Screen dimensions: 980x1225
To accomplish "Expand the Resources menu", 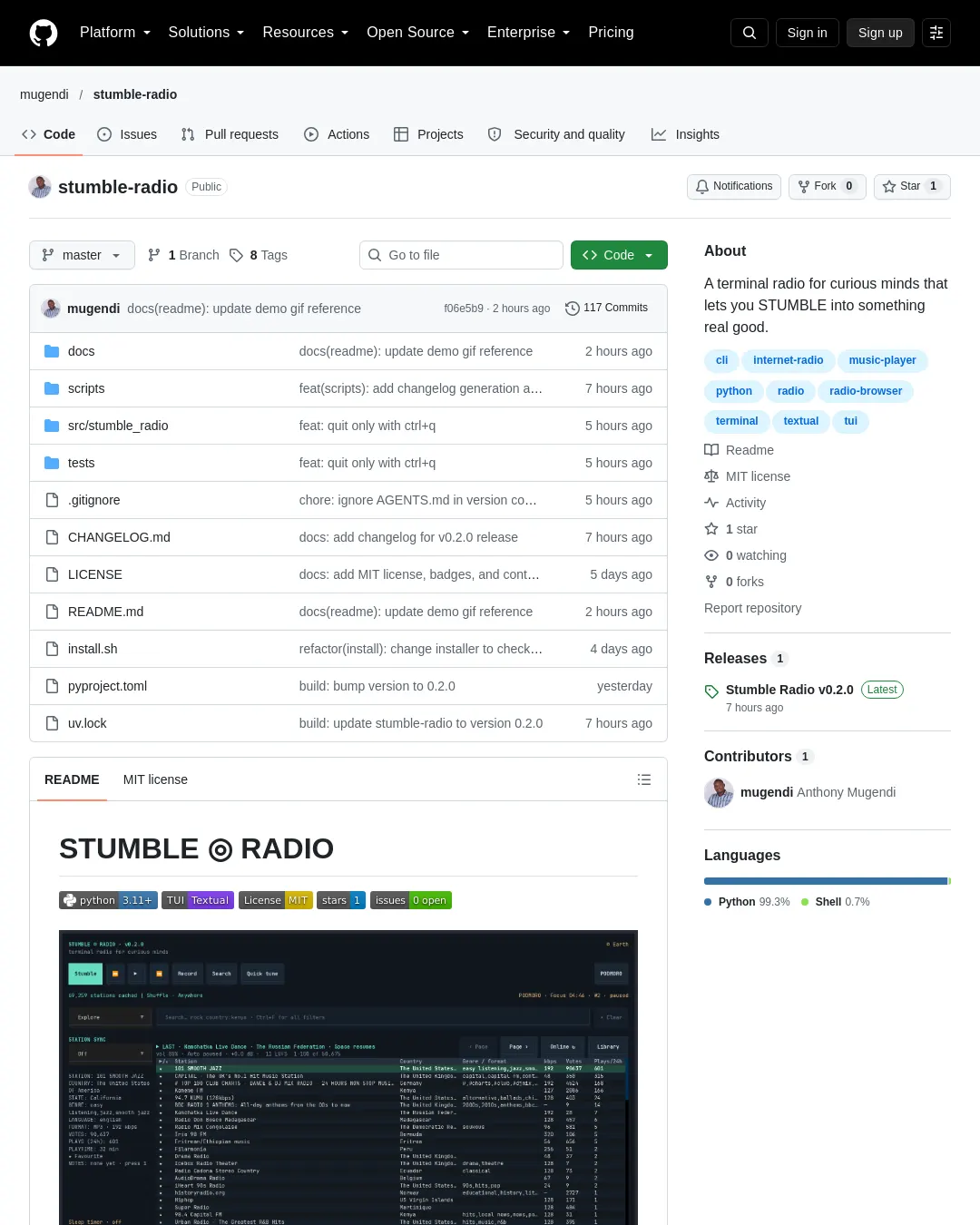I will tap(306, 33).
